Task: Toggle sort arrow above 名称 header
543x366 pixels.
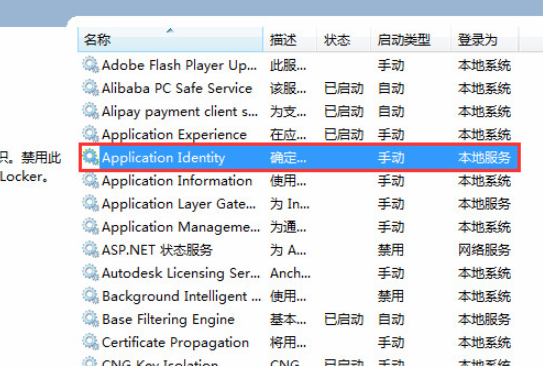Action: coord(170,30)
